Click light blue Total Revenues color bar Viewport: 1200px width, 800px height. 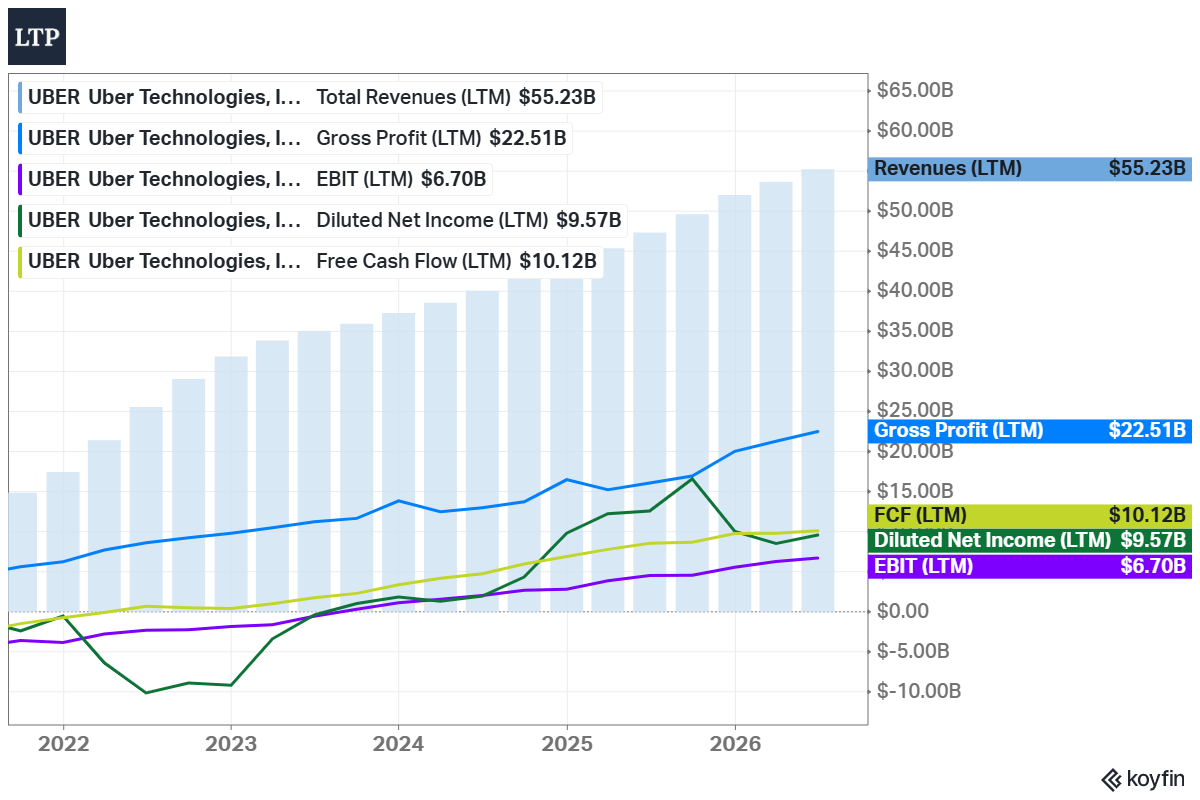(21, 98)
